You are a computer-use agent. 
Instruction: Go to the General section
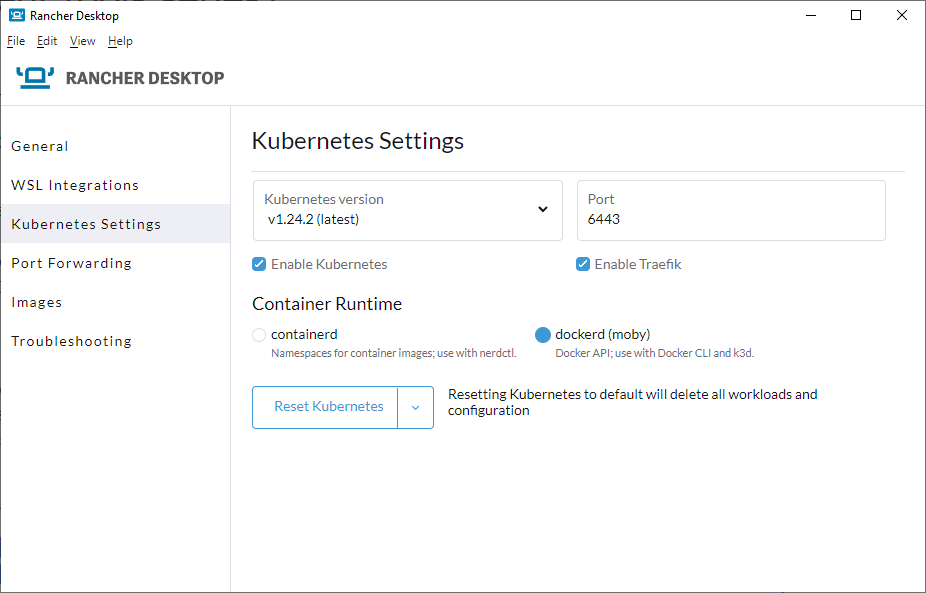tap(116, 146)
